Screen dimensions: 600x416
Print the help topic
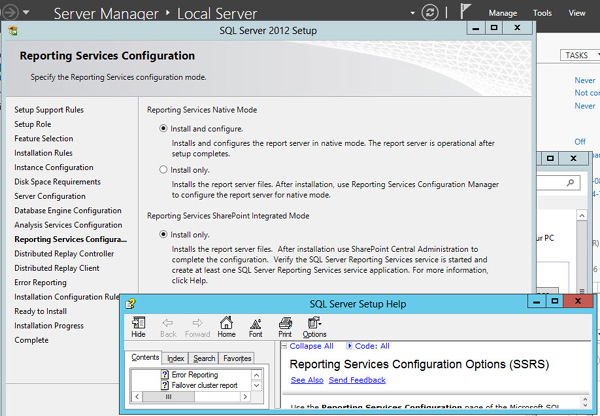(285, 327)
